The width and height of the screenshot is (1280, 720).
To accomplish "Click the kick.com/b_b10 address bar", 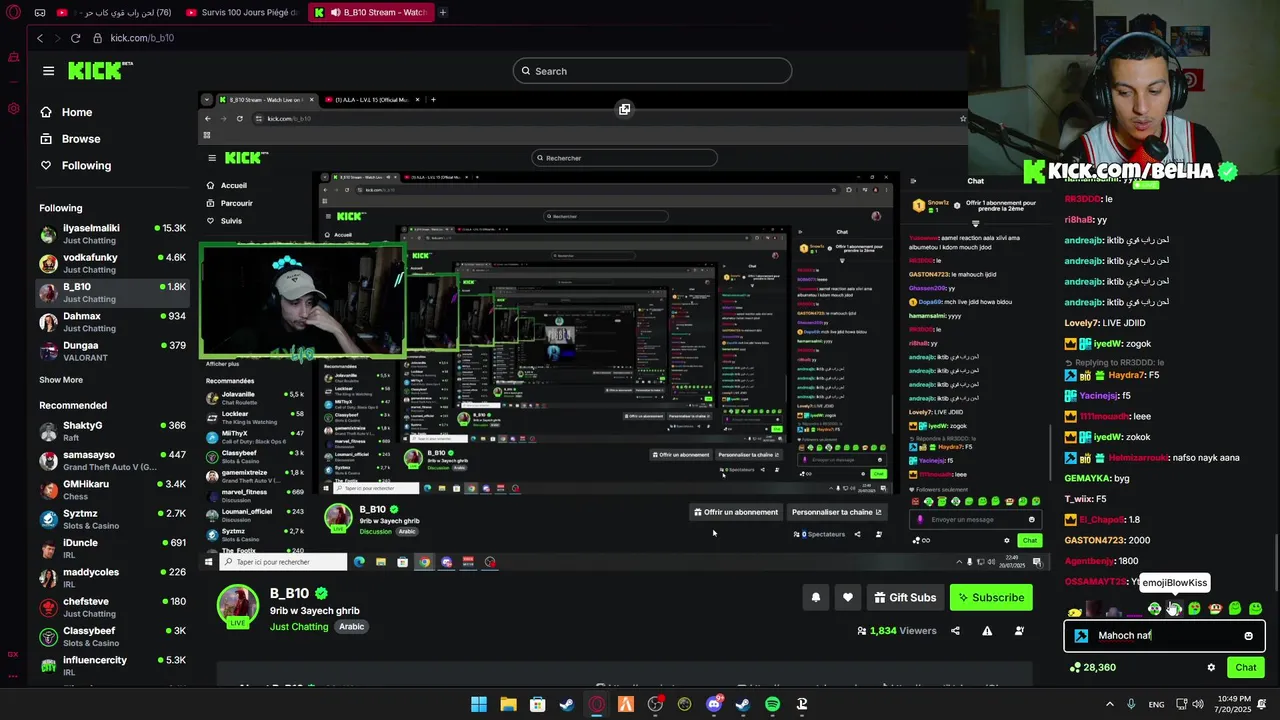I will point(142,38).
